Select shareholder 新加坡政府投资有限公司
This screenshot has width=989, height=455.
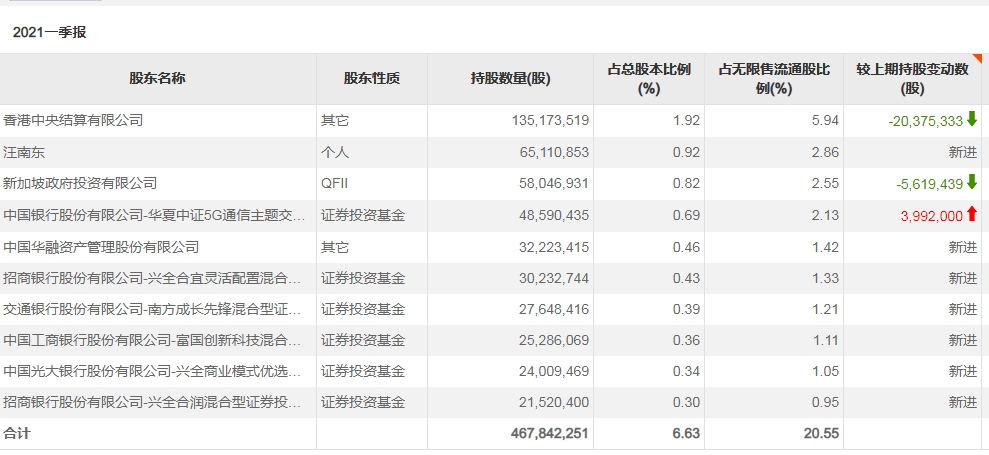(80, 184)
